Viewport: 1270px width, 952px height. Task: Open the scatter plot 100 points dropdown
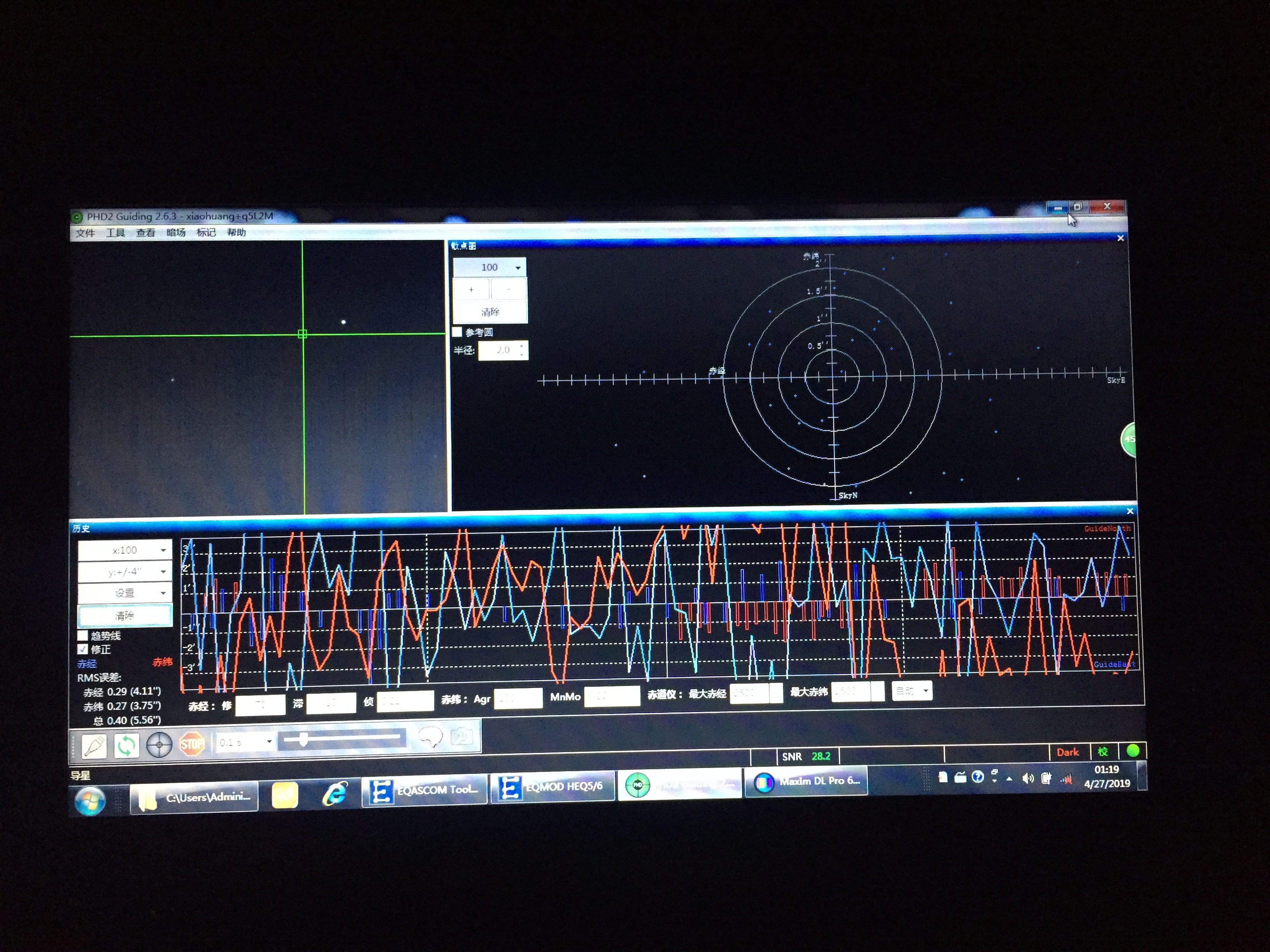coord(489,267)
